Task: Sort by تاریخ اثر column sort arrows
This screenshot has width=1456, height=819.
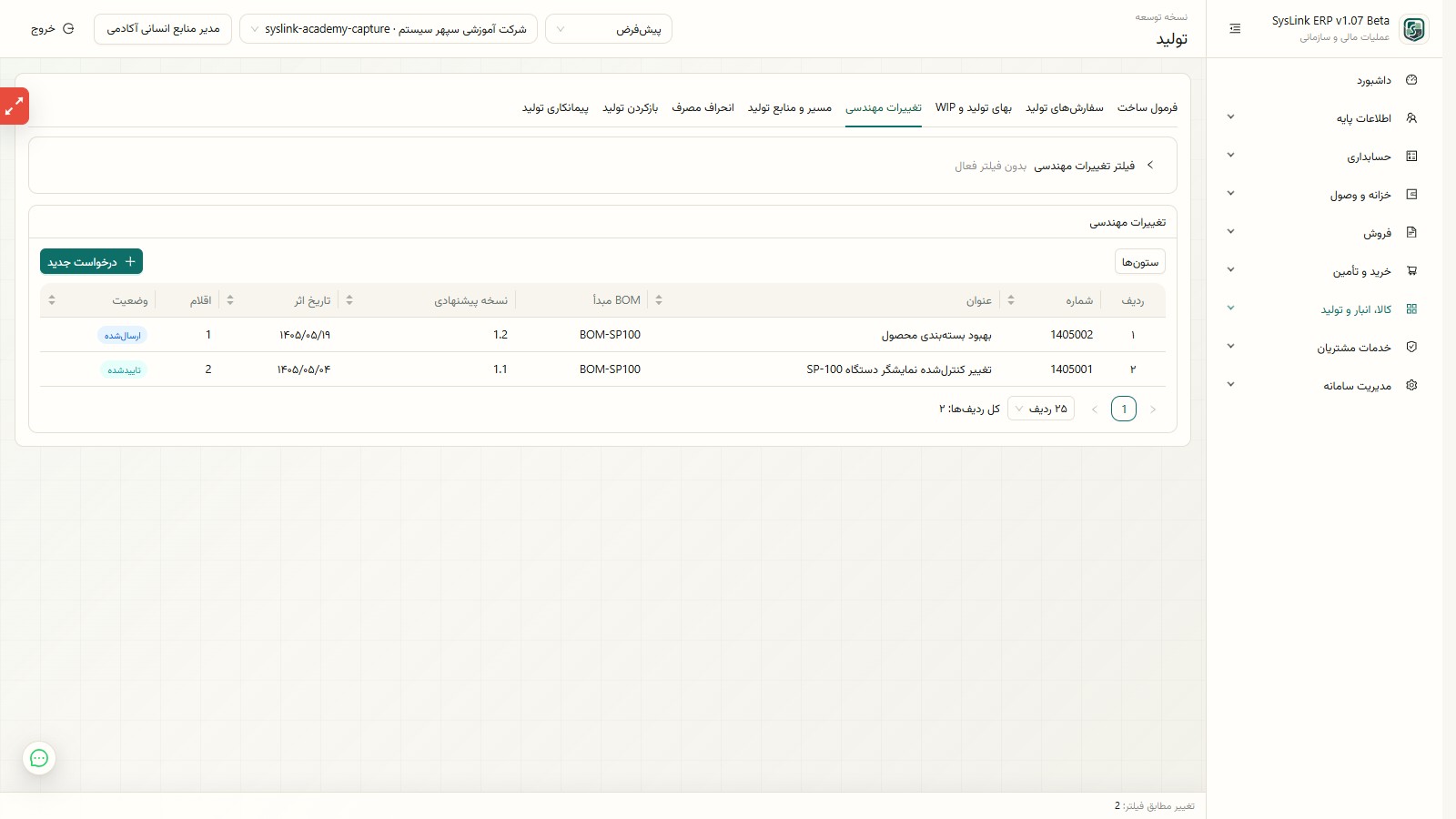Action: (230, 300)
